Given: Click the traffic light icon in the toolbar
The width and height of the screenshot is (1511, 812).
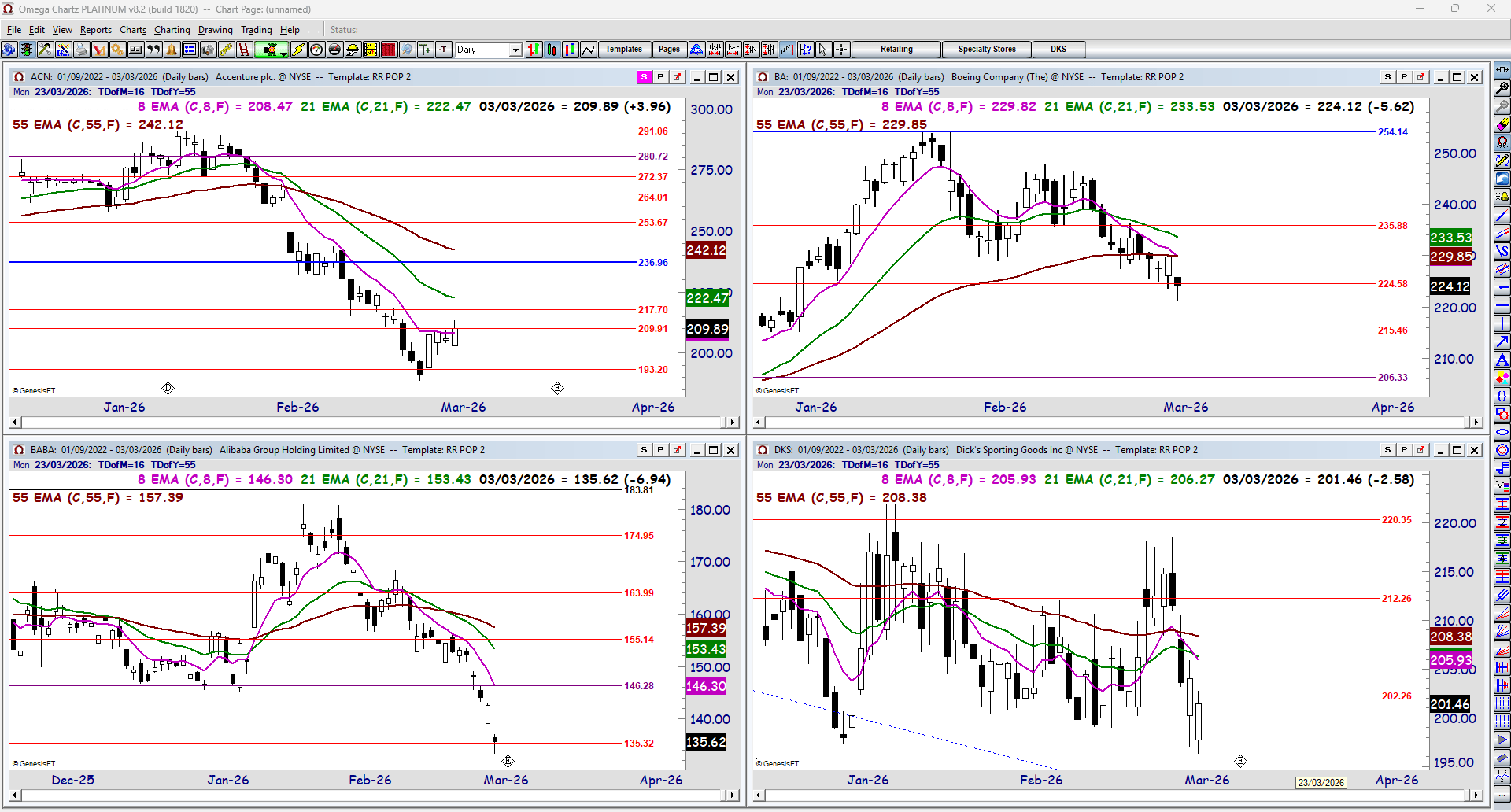Looking at the screenshot, I should (x=27, y=50).
